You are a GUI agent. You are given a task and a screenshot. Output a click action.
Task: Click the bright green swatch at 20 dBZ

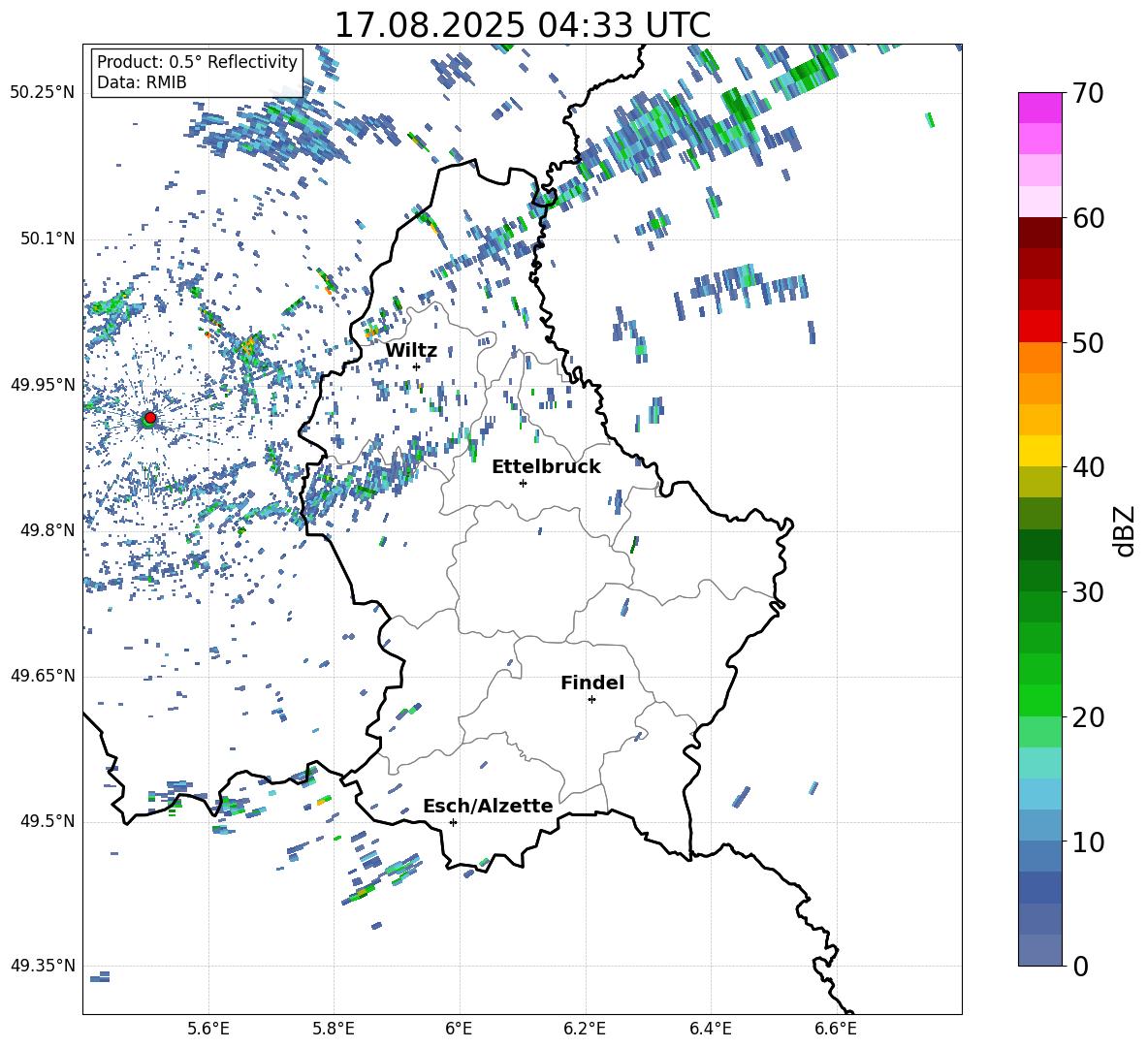coord(1039,700)
